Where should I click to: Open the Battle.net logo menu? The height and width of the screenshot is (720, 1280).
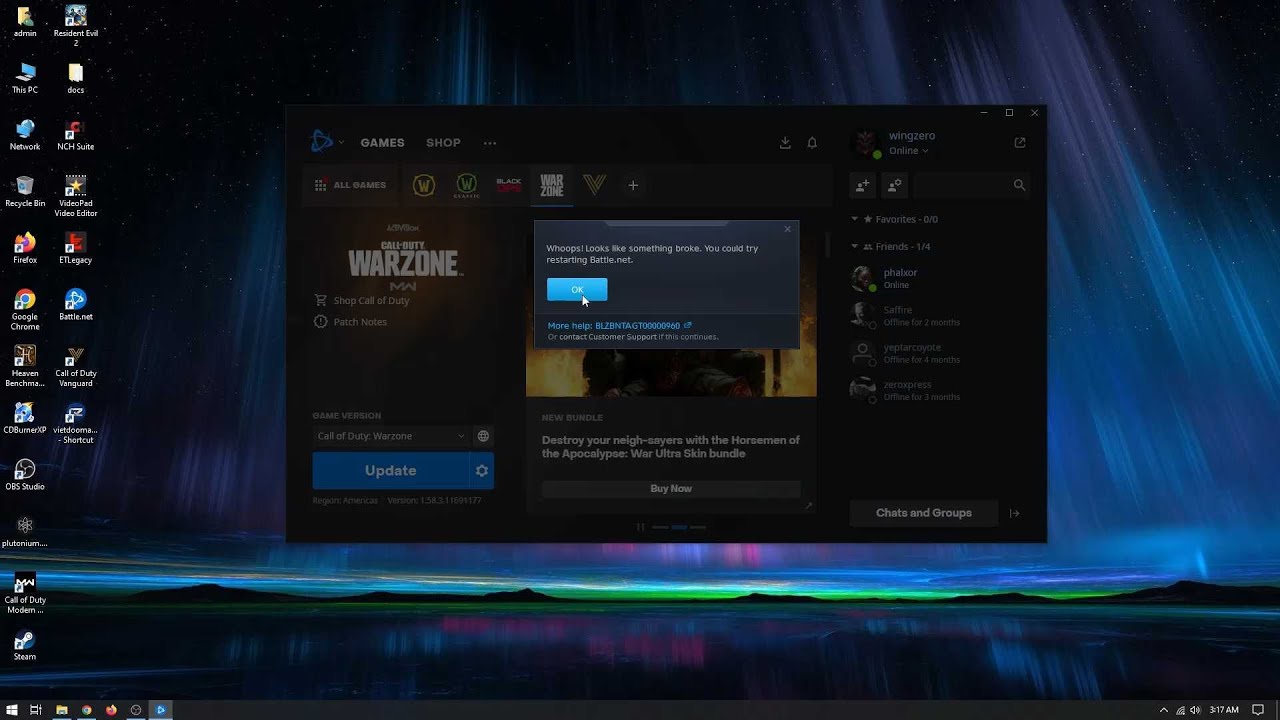pos(326,142)
